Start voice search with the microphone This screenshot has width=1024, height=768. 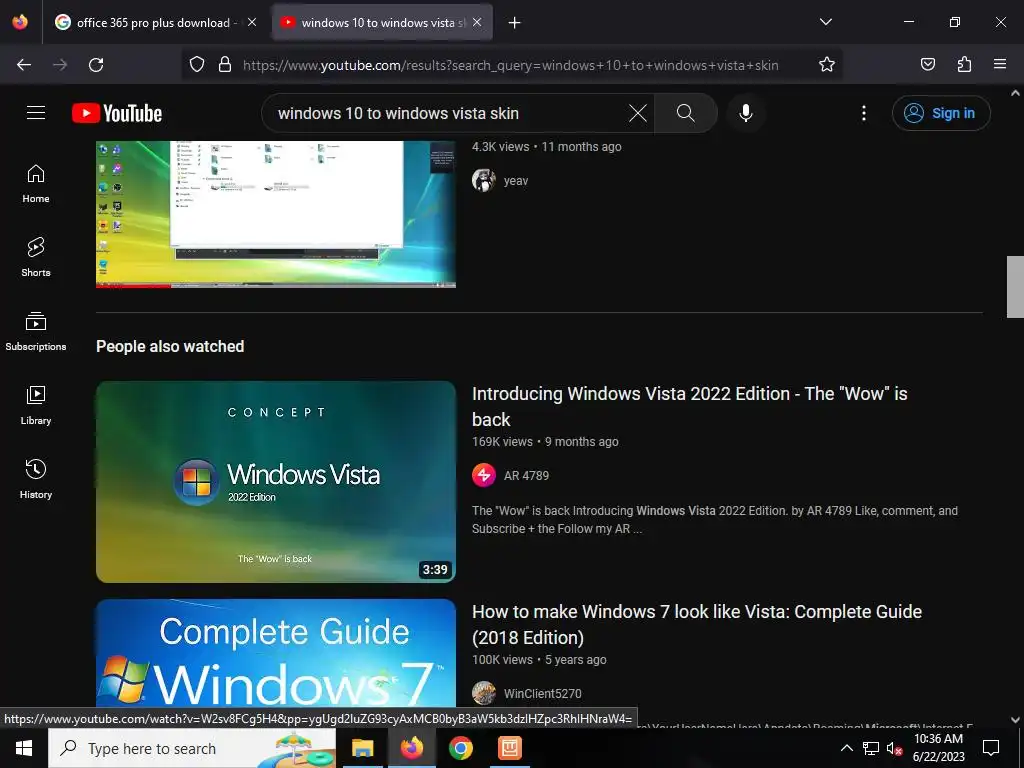point(745,113)
